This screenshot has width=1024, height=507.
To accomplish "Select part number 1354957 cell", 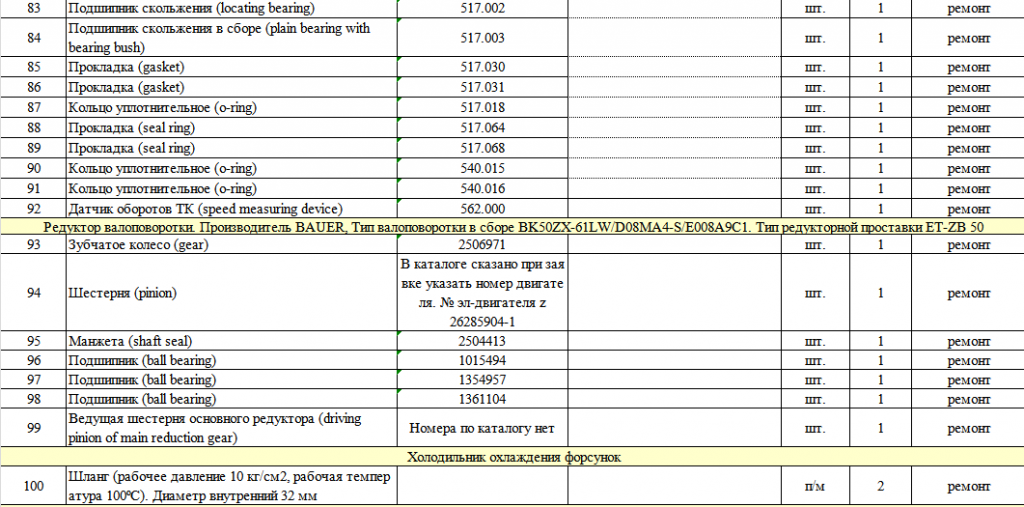I will coord(482,380).
